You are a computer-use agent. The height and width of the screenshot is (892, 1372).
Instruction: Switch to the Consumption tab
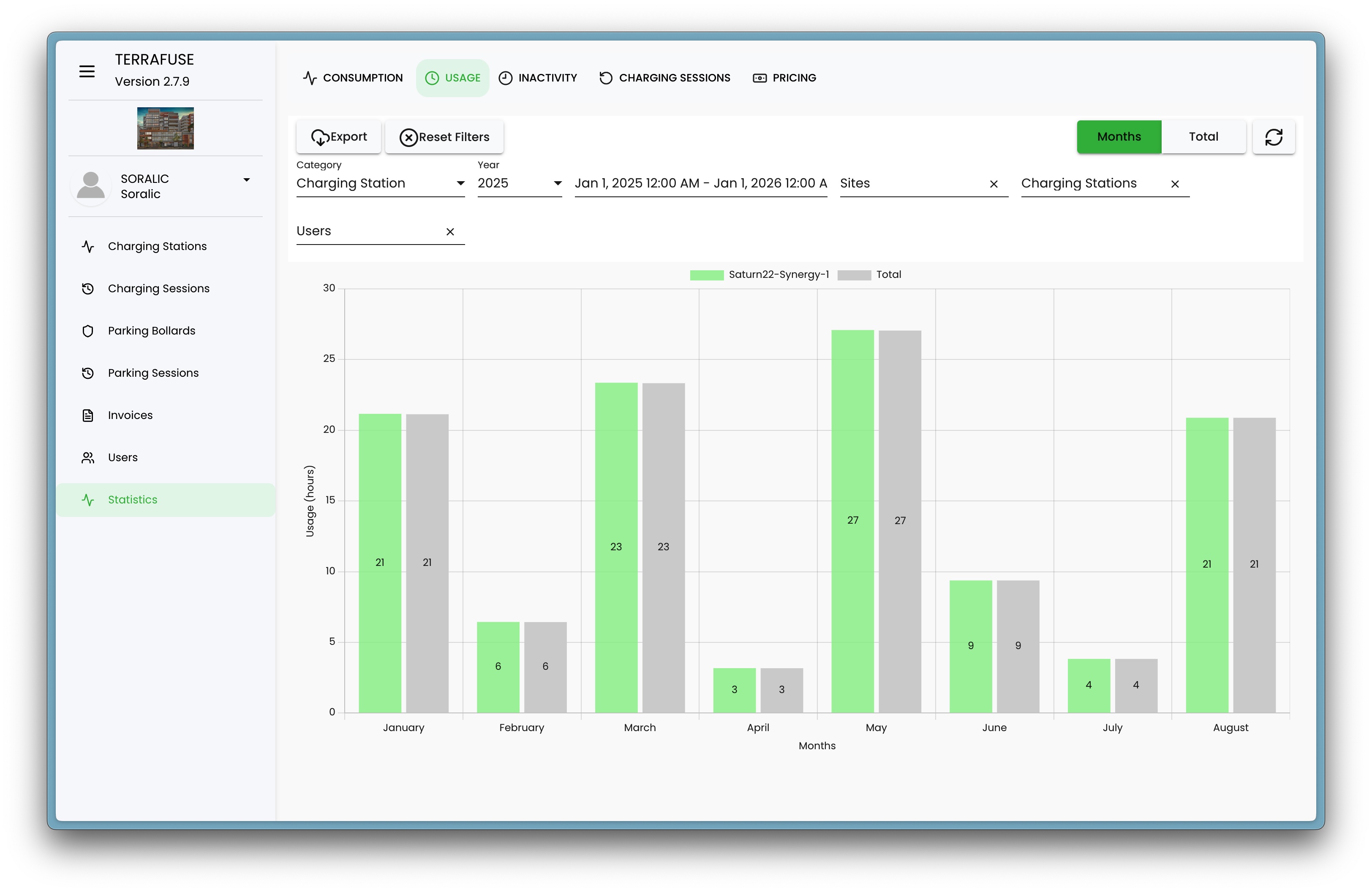point(353,78)
